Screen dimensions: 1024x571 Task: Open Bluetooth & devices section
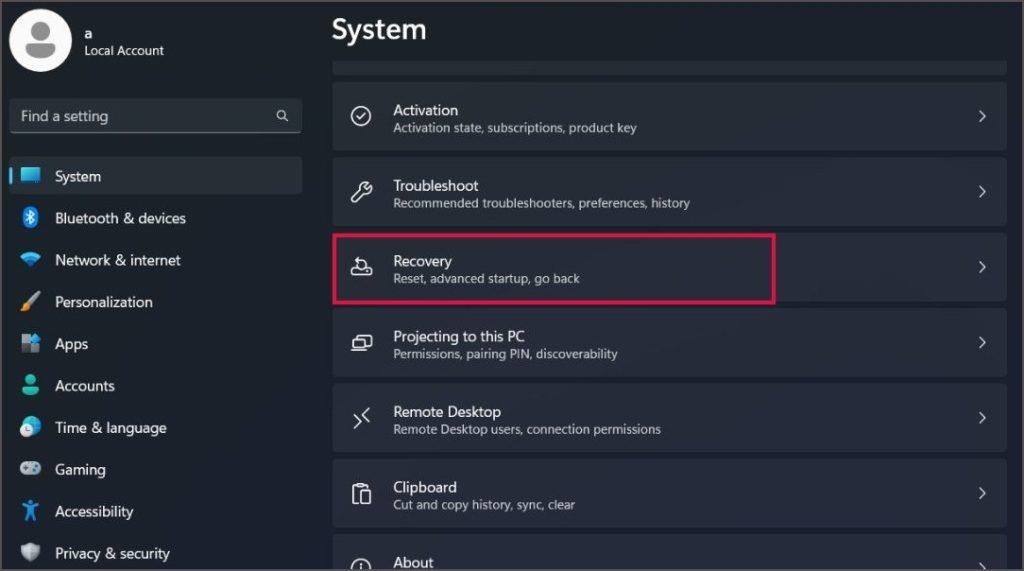coord(155,218)
